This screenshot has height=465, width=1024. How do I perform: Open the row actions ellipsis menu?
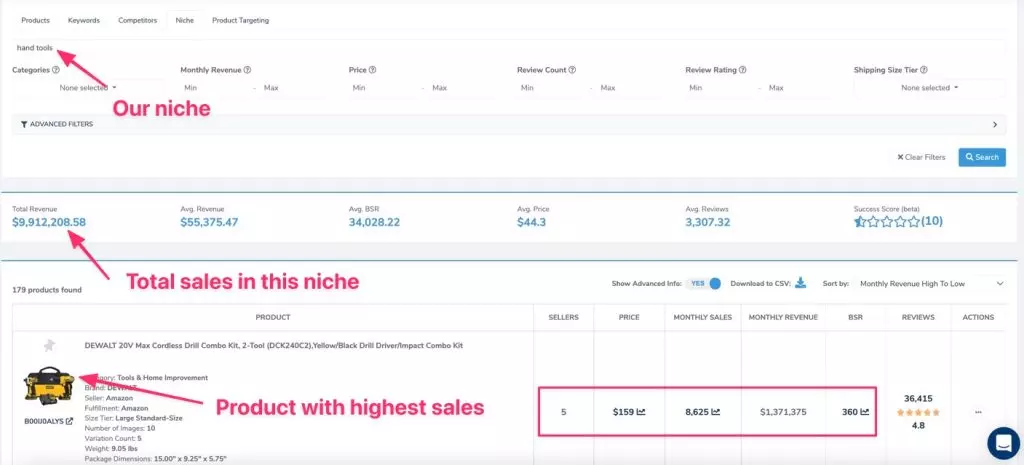[978, 412]
